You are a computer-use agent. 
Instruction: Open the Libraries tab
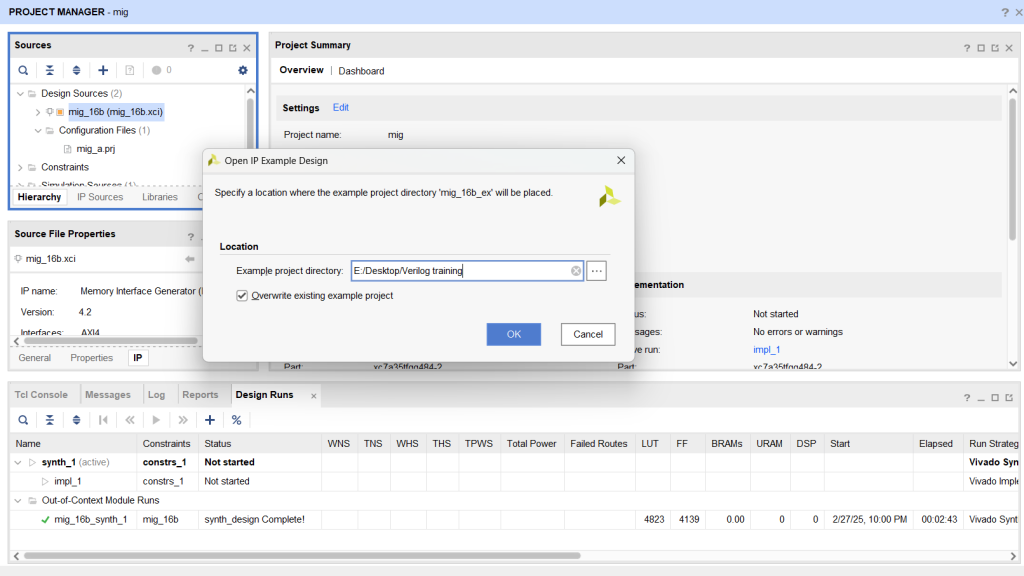pos(159,197)
